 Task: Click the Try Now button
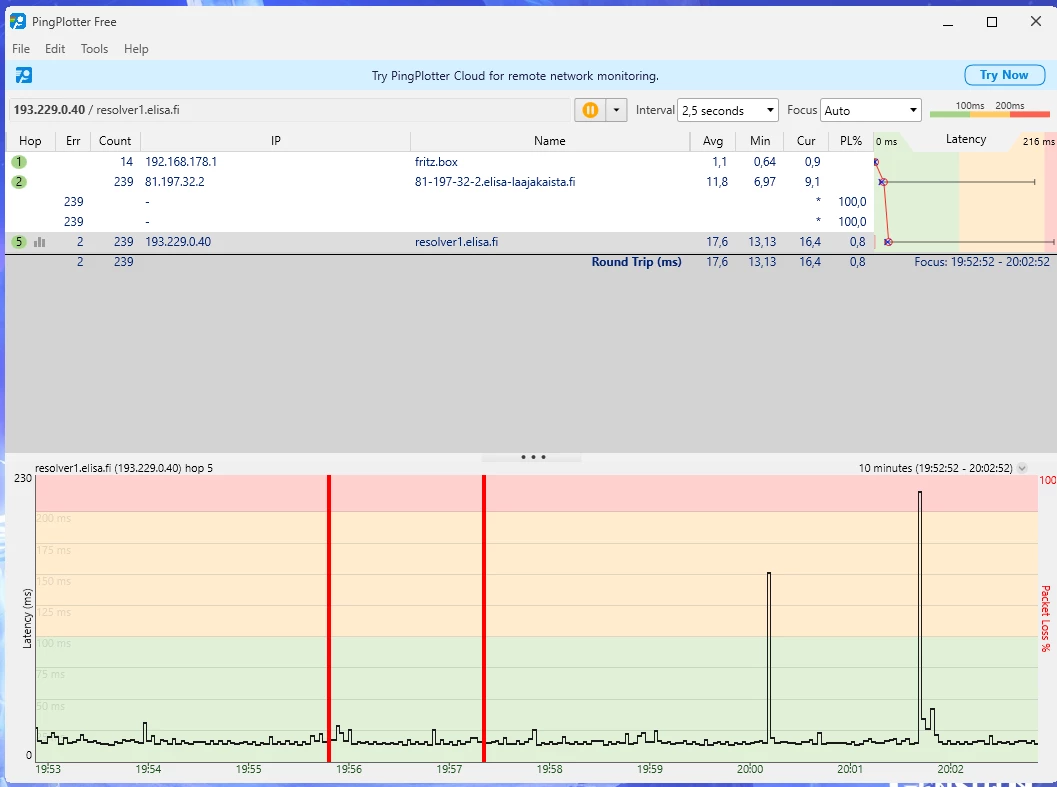click(1004, 75)
